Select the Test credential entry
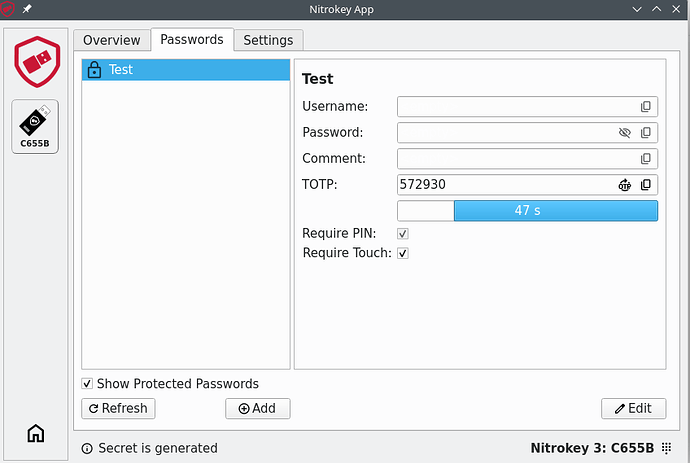Screen dimensions: 690x463 point(186,70)
